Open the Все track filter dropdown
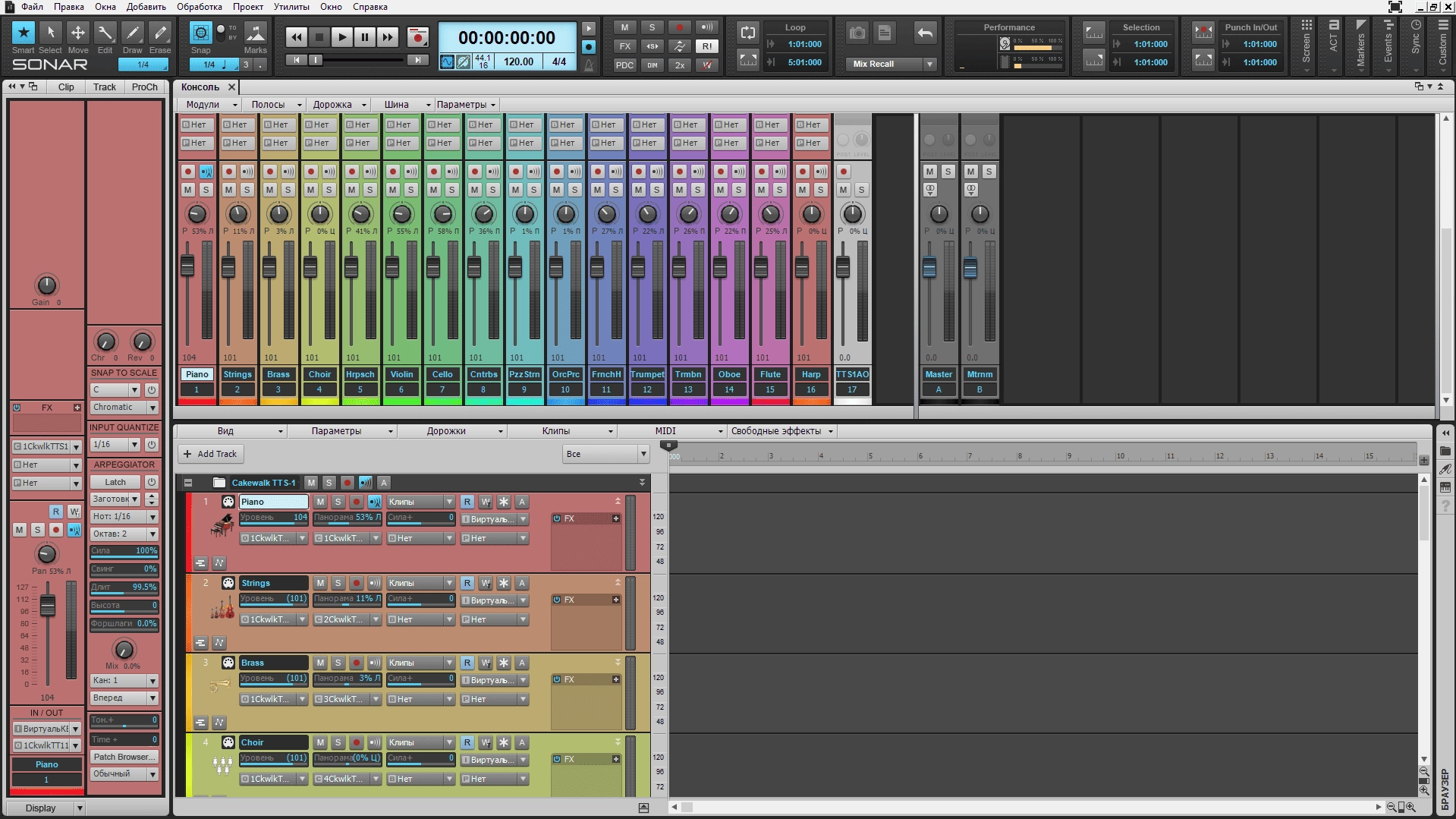The width and height of the screenshot is (1456, 819). pos(605,454)
